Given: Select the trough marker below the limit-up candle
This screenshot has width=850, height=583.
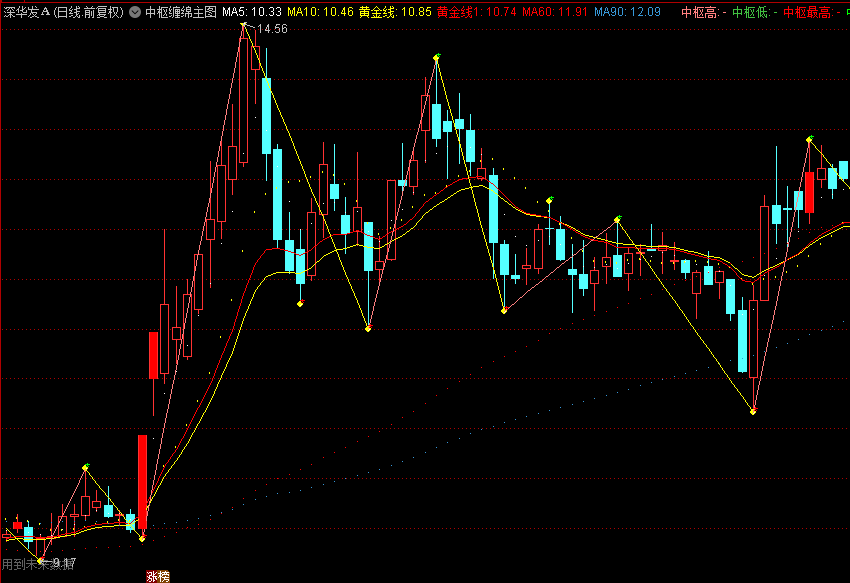Looking at the screenshot, I should [142, 538].
